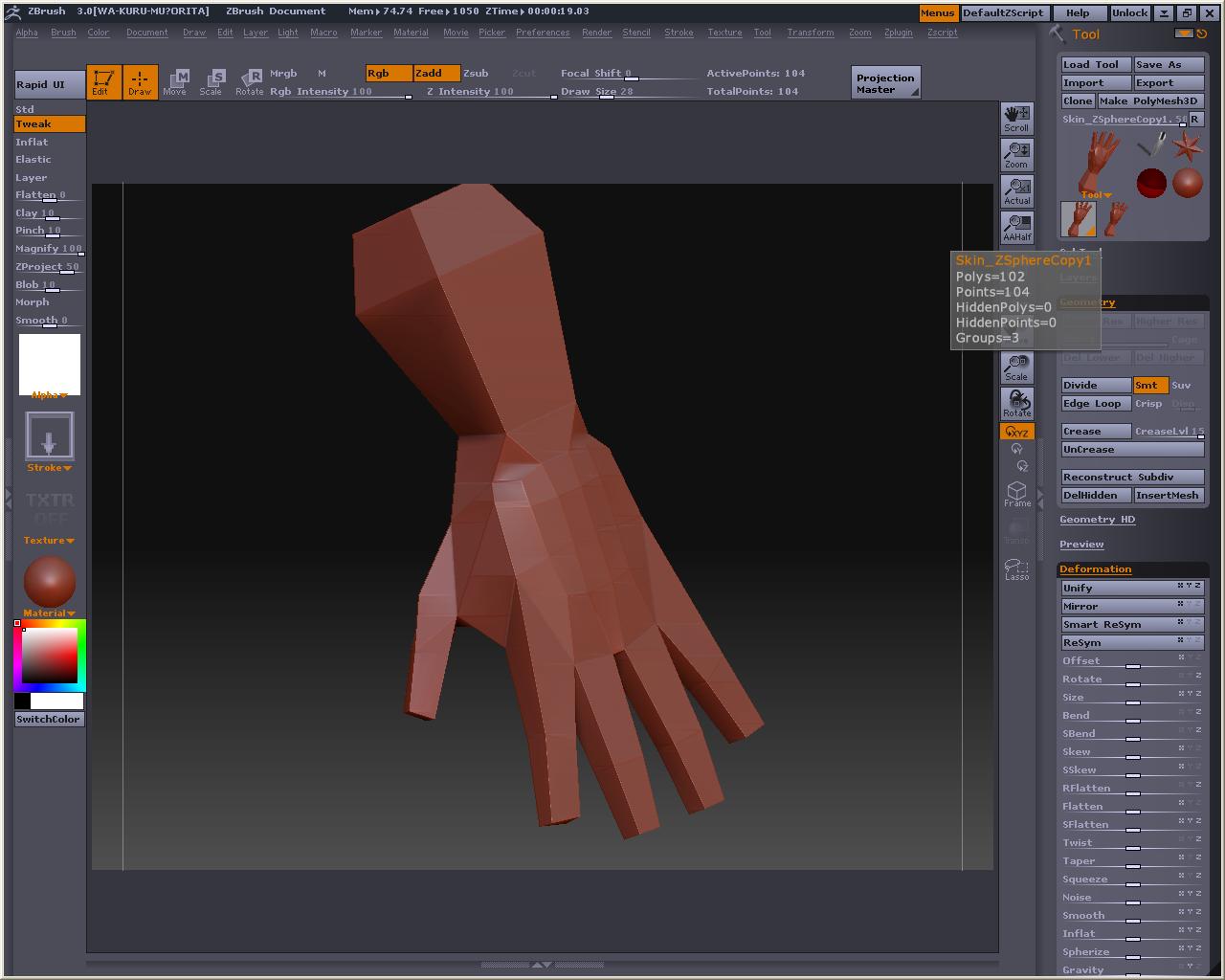Open the Render menu
Image resolution: width=1225 pixels, height=980 pixels.
pos(596,33)
